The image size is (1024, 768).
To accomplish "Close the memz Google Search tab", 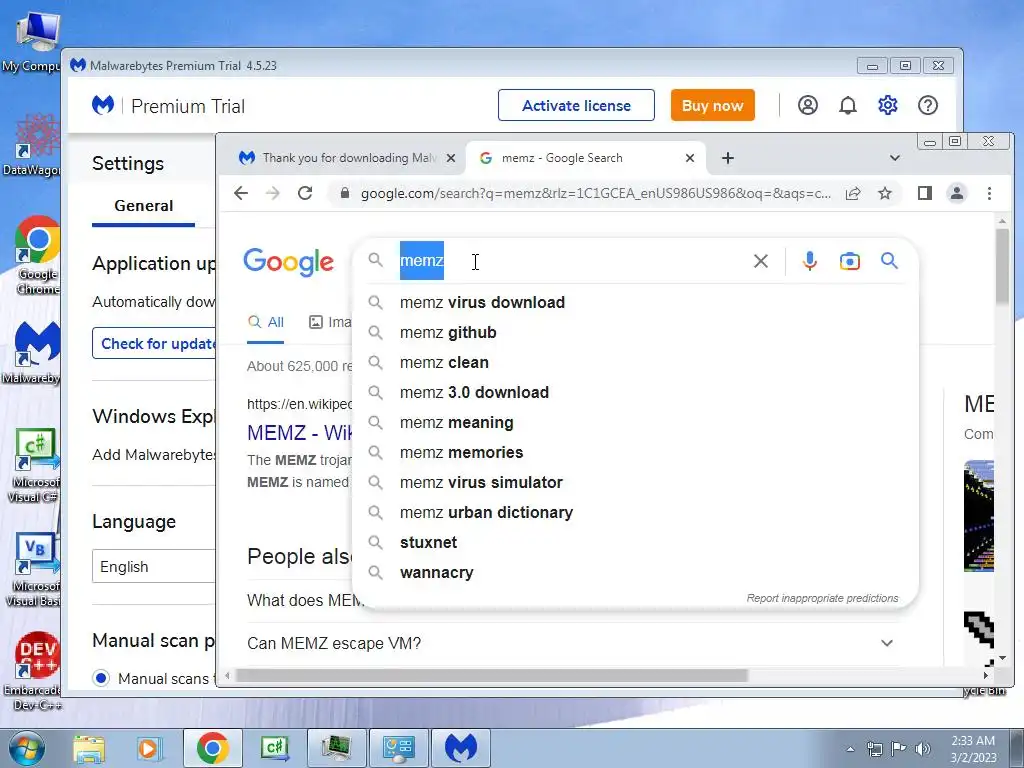I will 690,158.
